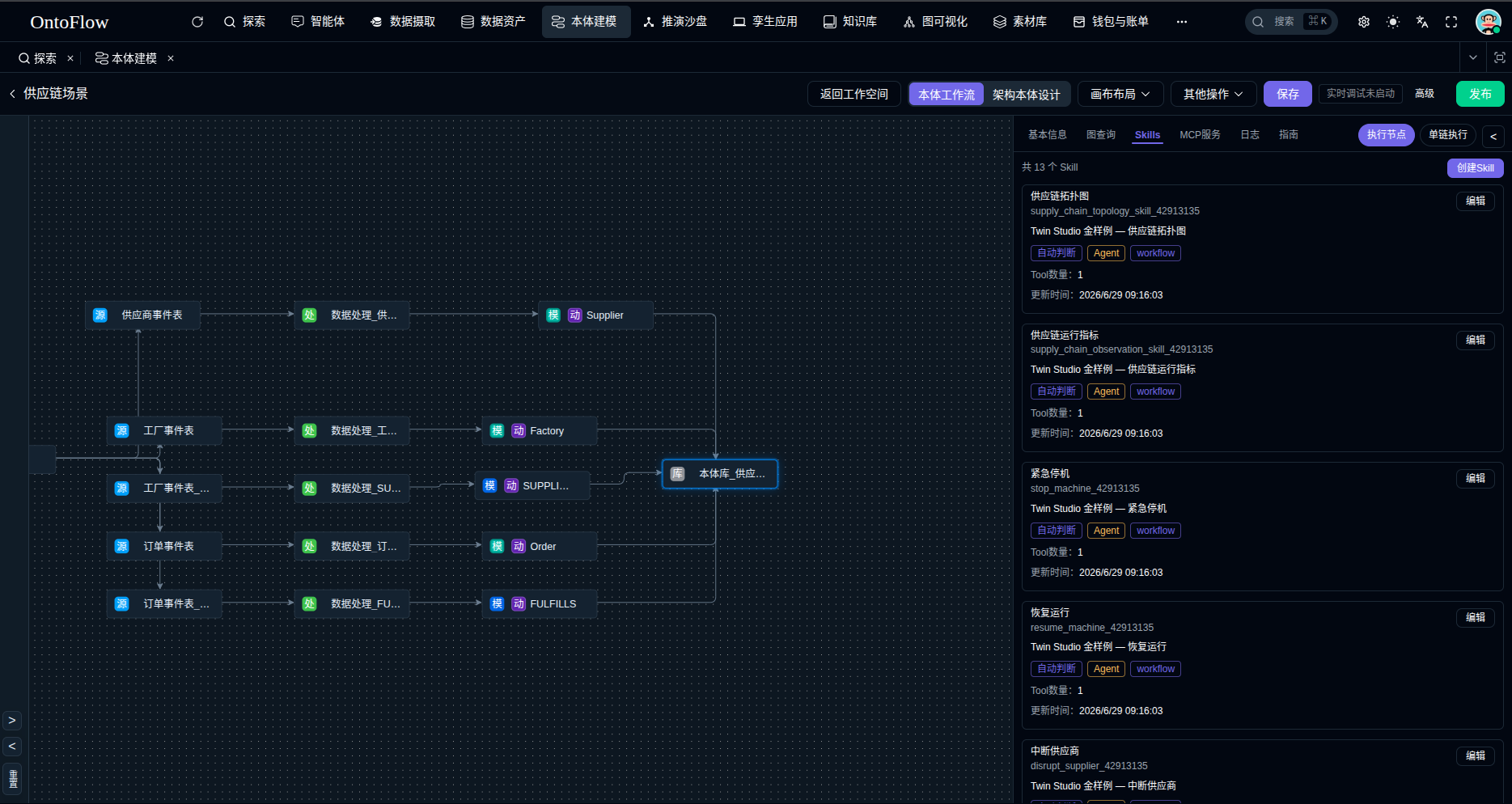This screenshot has height=804, width=1512.
Task: Switch to the 日志 panel tab
Action: tap(1250, 135)
